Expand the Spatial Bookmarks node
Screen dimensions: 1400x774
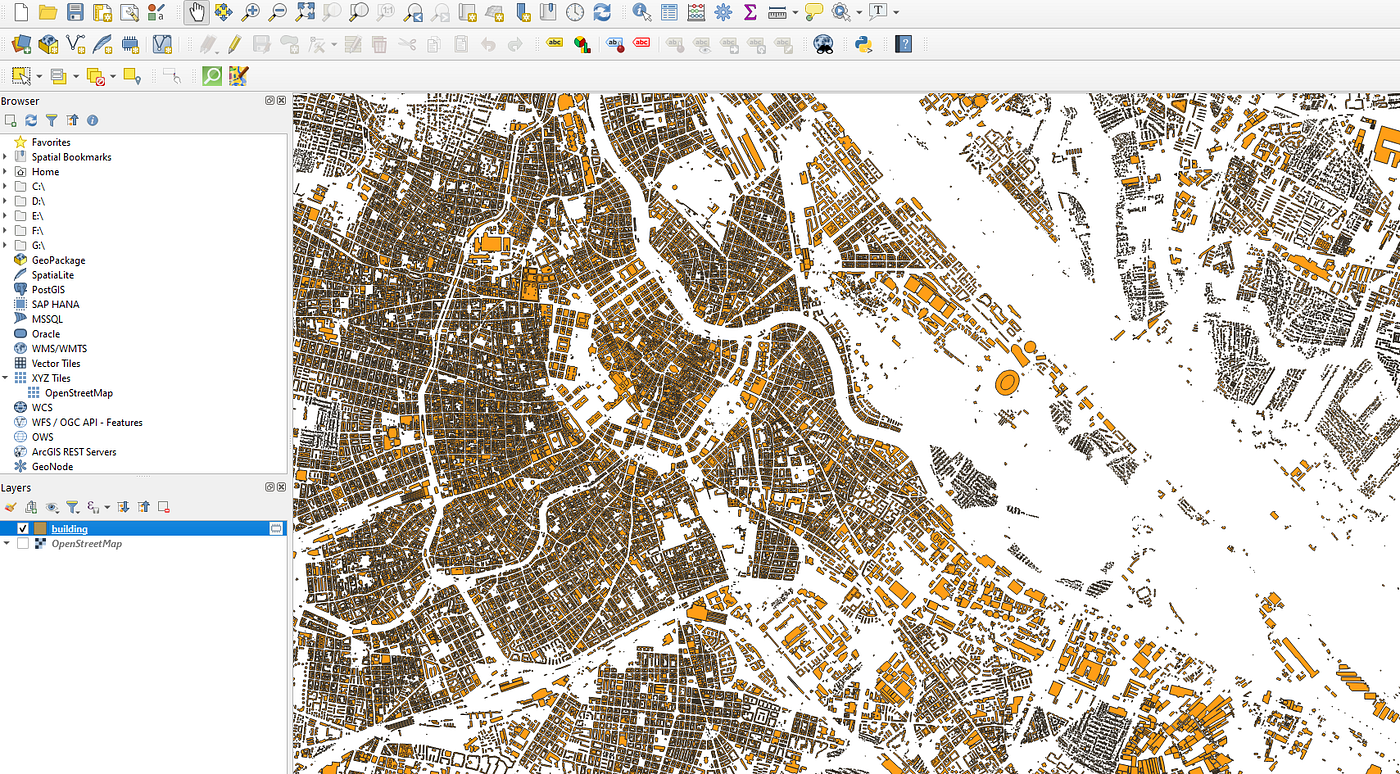pyautogui.click(x=5, y=157)
